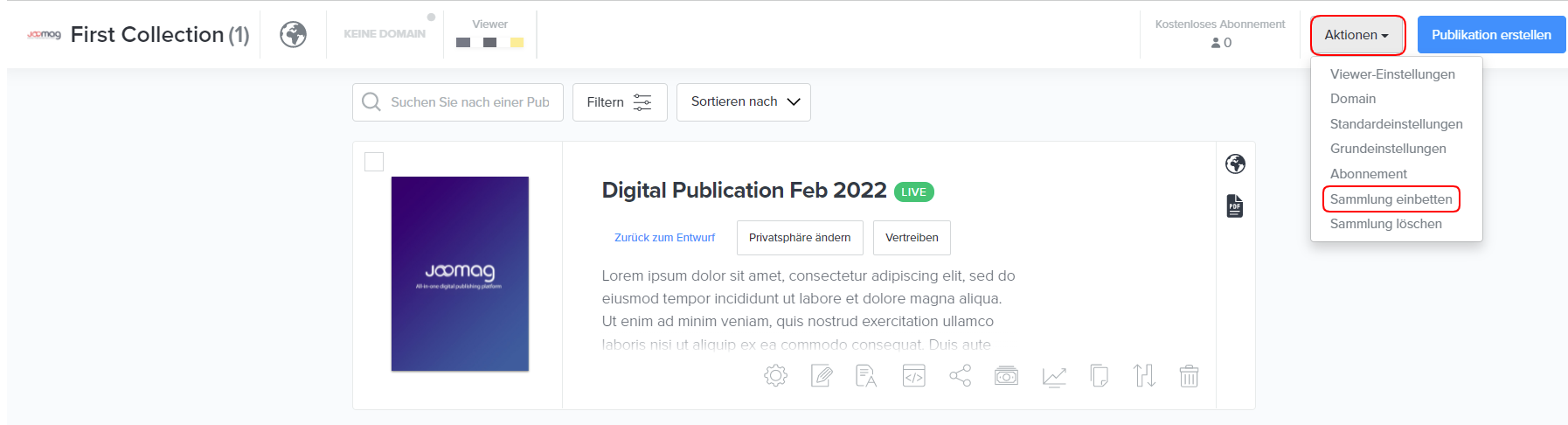The height and width of the screenshot is (425, 1568).
Task: Delete publication using the trash icon
Action: coord(1189,376)
